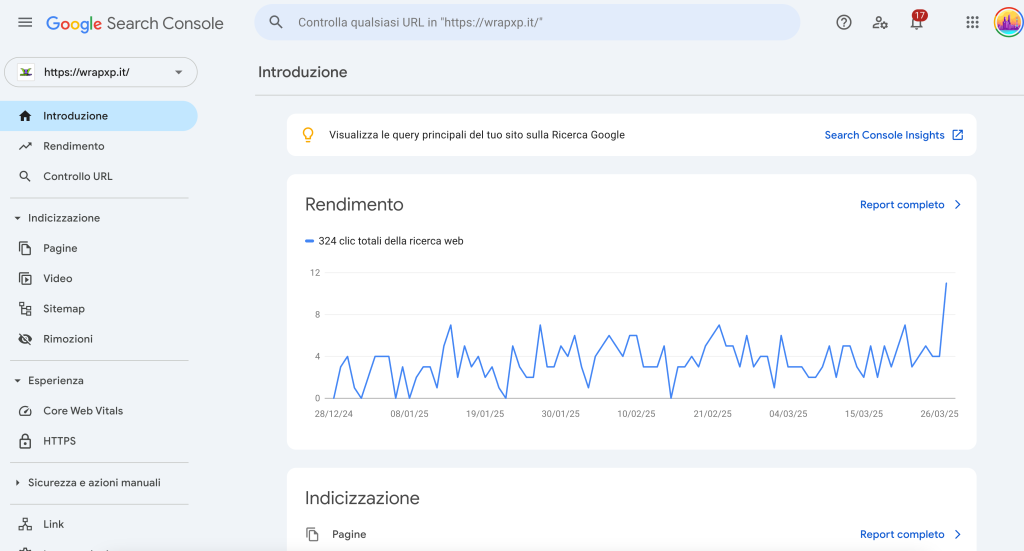Open Report completo for Rendimento
Image resolution: width=1024 pixels, height=551 pixels.
coord(910,205)
